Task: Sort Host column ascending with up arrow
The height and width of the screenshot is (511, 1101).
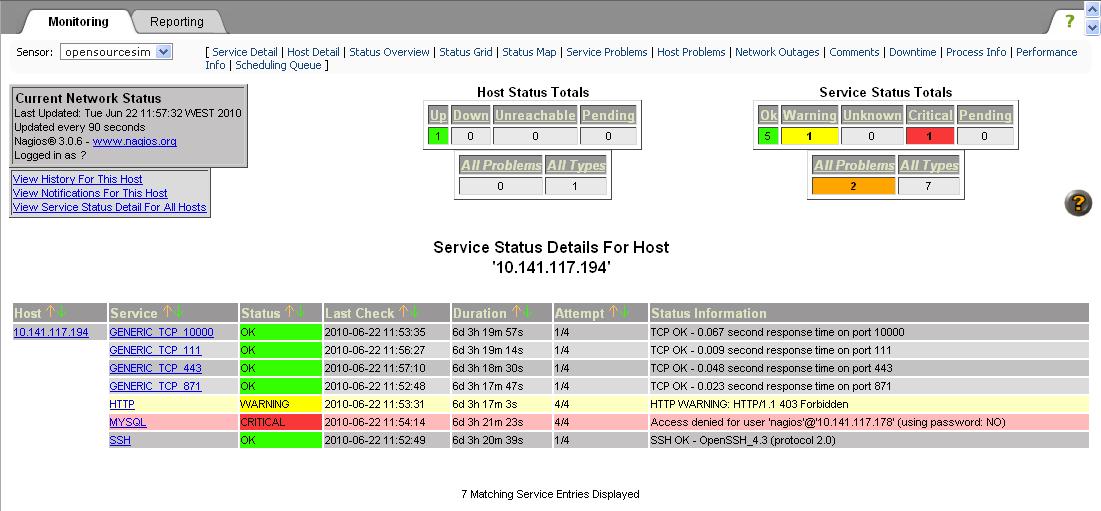Action: coord(50,313)
